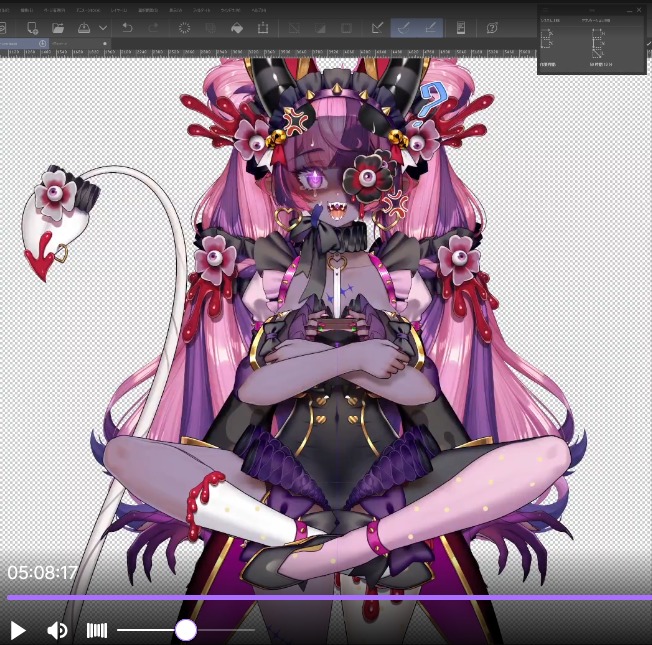Screen dimensions: 652x645
Task: Click the Clear Outside Selection icon
Action: click(211, 28)
